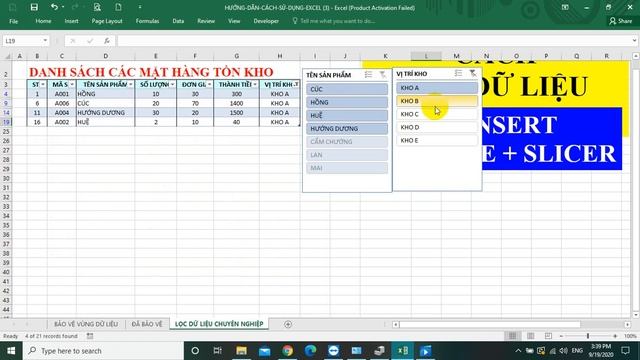Click the New document icon in quick access toolbar

click(118, 7)
